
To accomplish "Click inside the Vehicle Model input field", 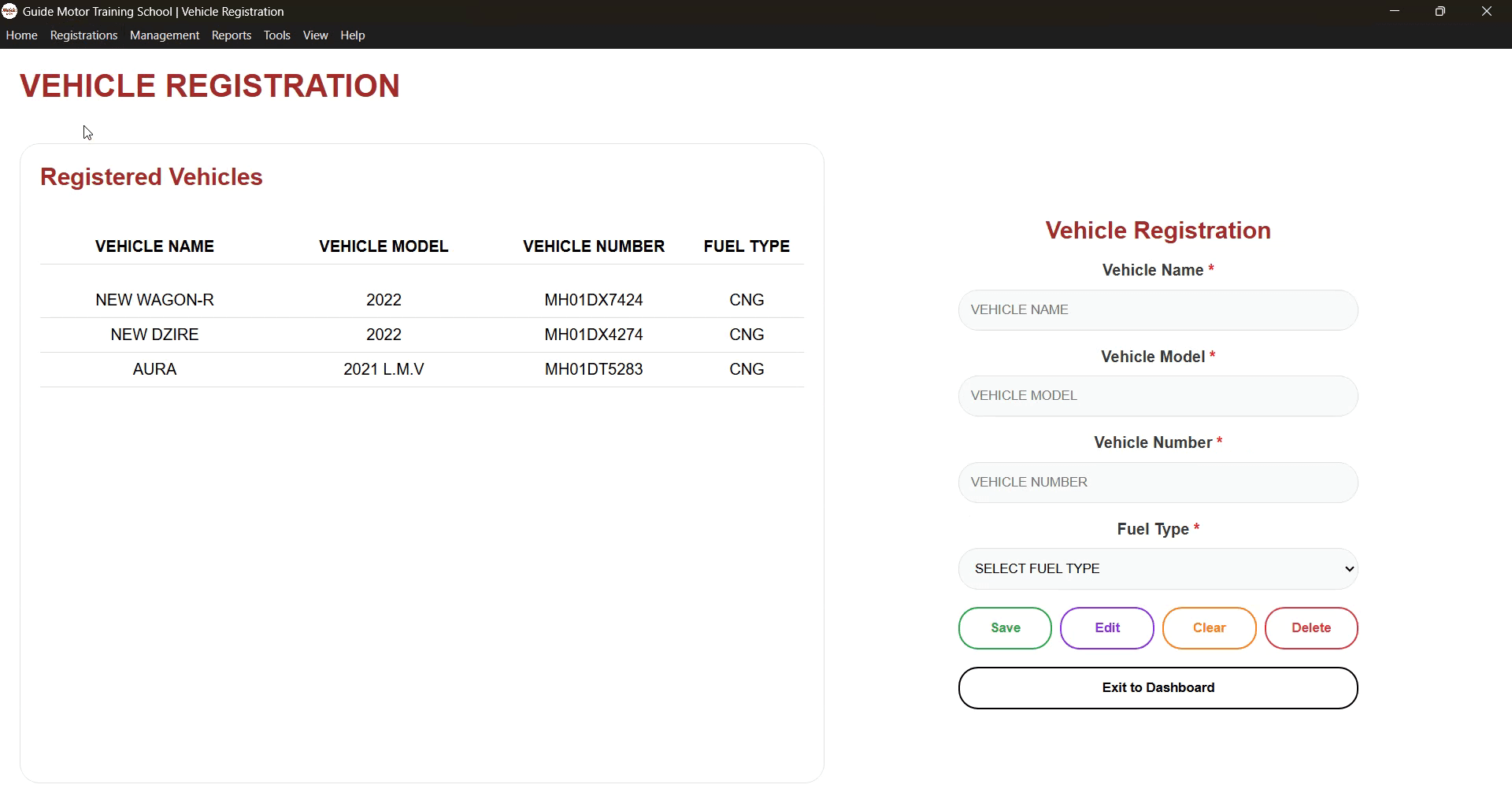I will point(1158,395).
